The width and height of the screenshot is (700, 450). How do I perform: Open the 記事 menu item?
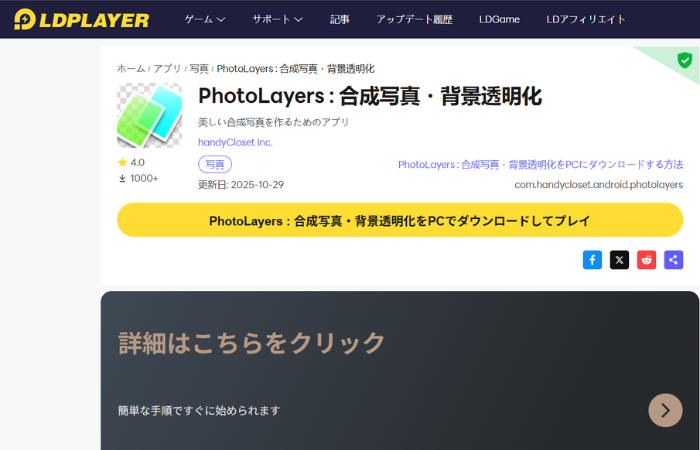340,19
